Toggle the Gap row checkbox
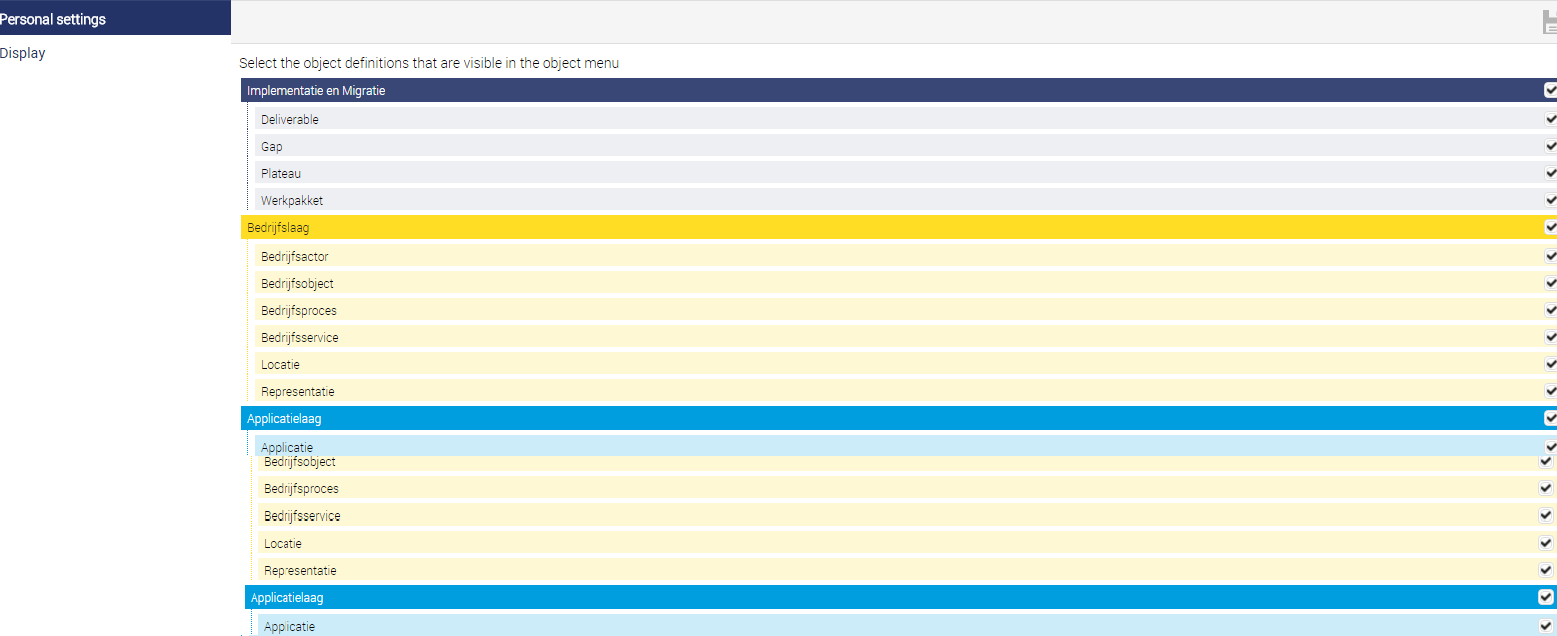The height and width of the screenshot is (636, 1557). coord(1550,146)
